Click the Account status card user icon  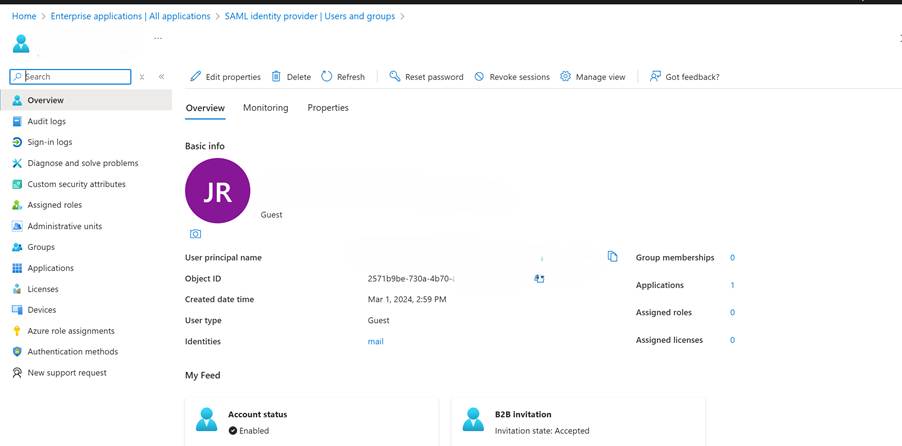pyautogui.click(x=206, y=420)
